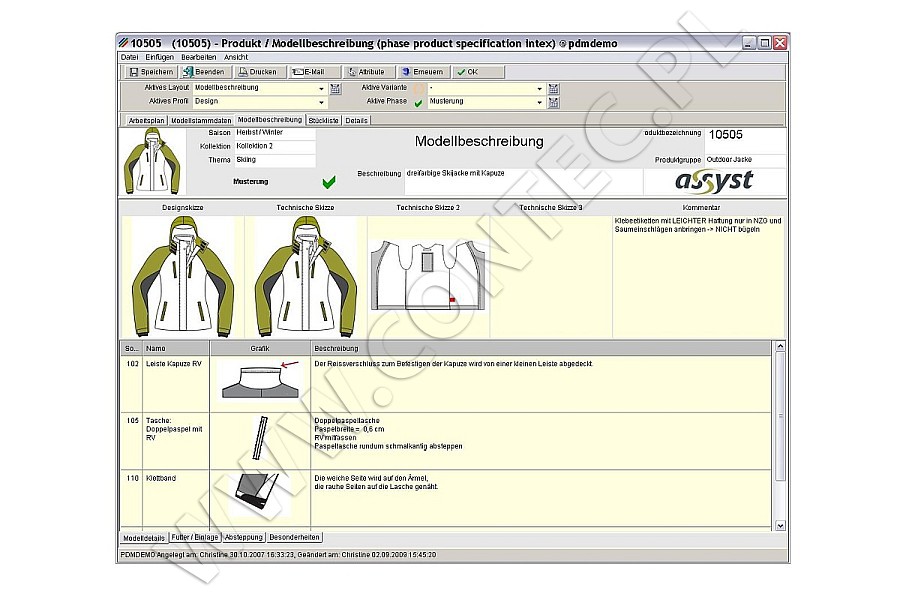Switch to the Futter / Einlage bottom tab
This screenshot has width=900, height=600.
[195, 537]
